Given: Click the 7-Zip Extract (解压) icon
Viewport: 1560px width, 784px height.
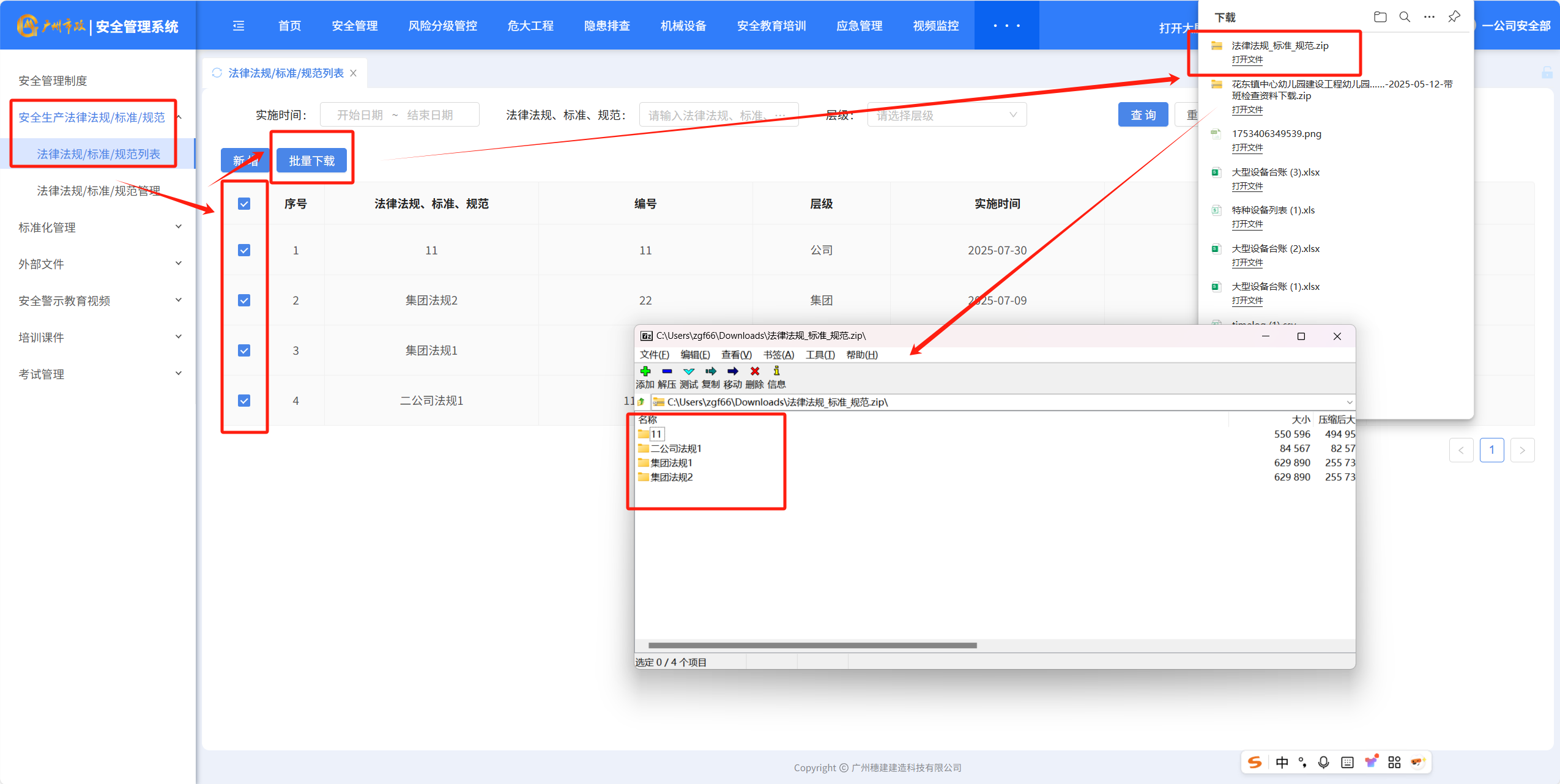Looking at the screenshot, I should pos(667,371).
